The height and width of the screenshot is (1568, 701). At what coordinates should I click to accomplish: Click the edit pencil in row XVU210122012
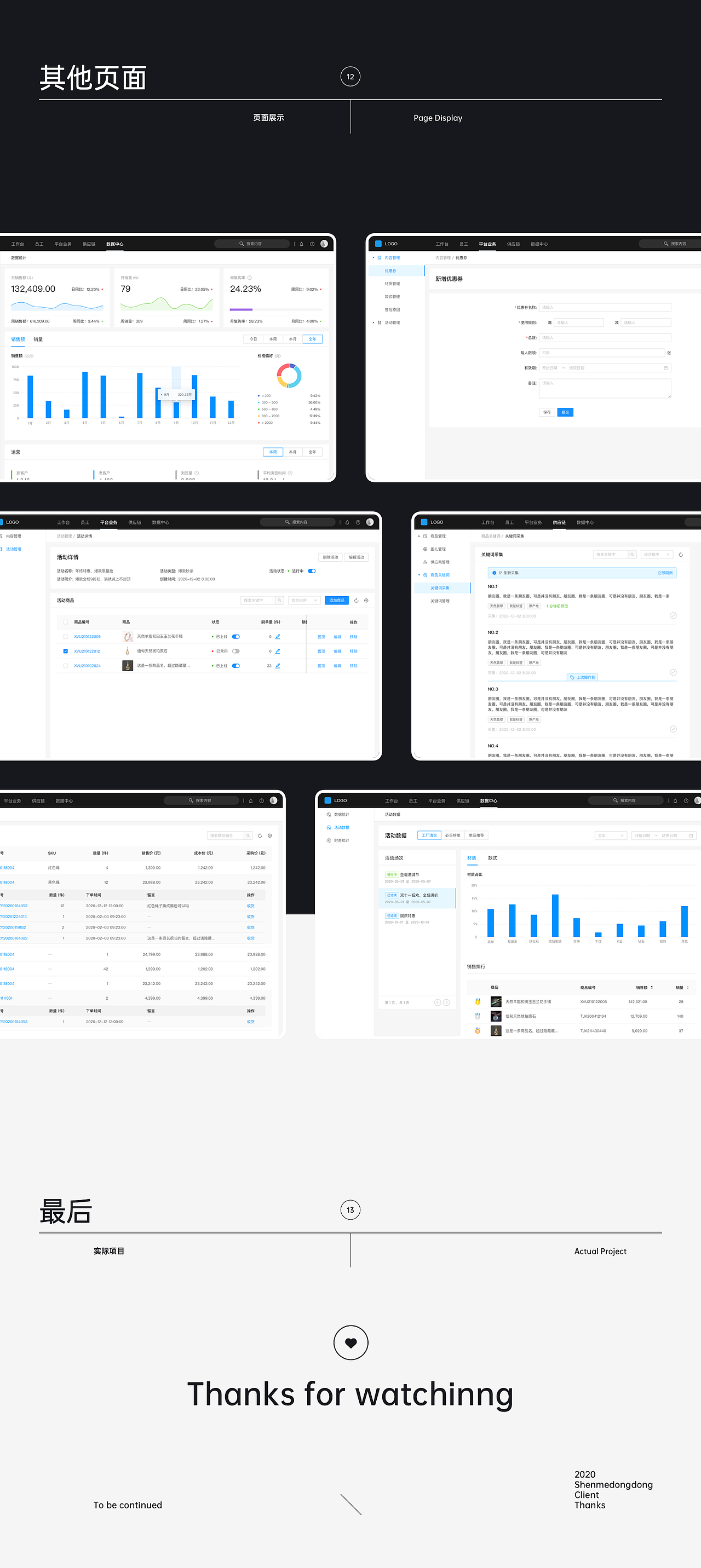coord(278,652)
